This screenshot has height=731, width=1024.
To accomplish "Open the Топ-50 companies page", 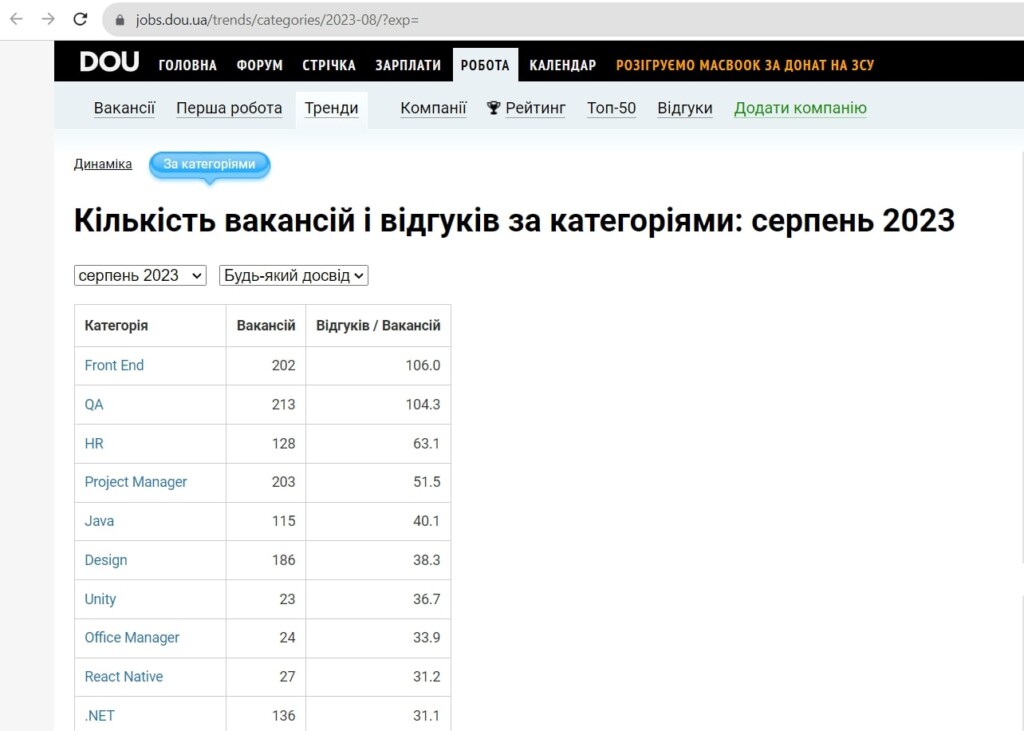I will pos(611,108).
